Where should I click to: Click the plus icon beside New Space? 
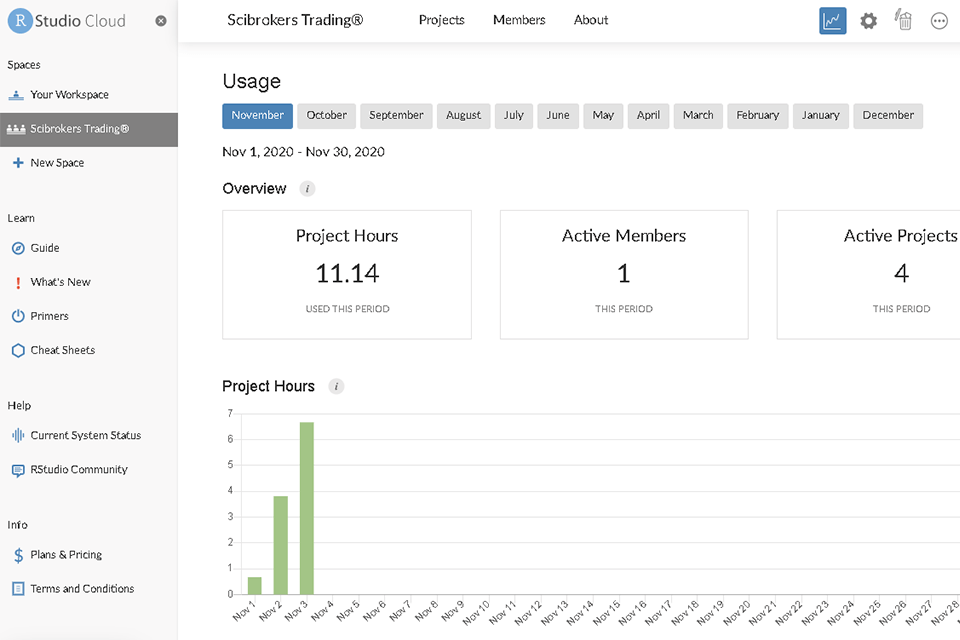18,163
